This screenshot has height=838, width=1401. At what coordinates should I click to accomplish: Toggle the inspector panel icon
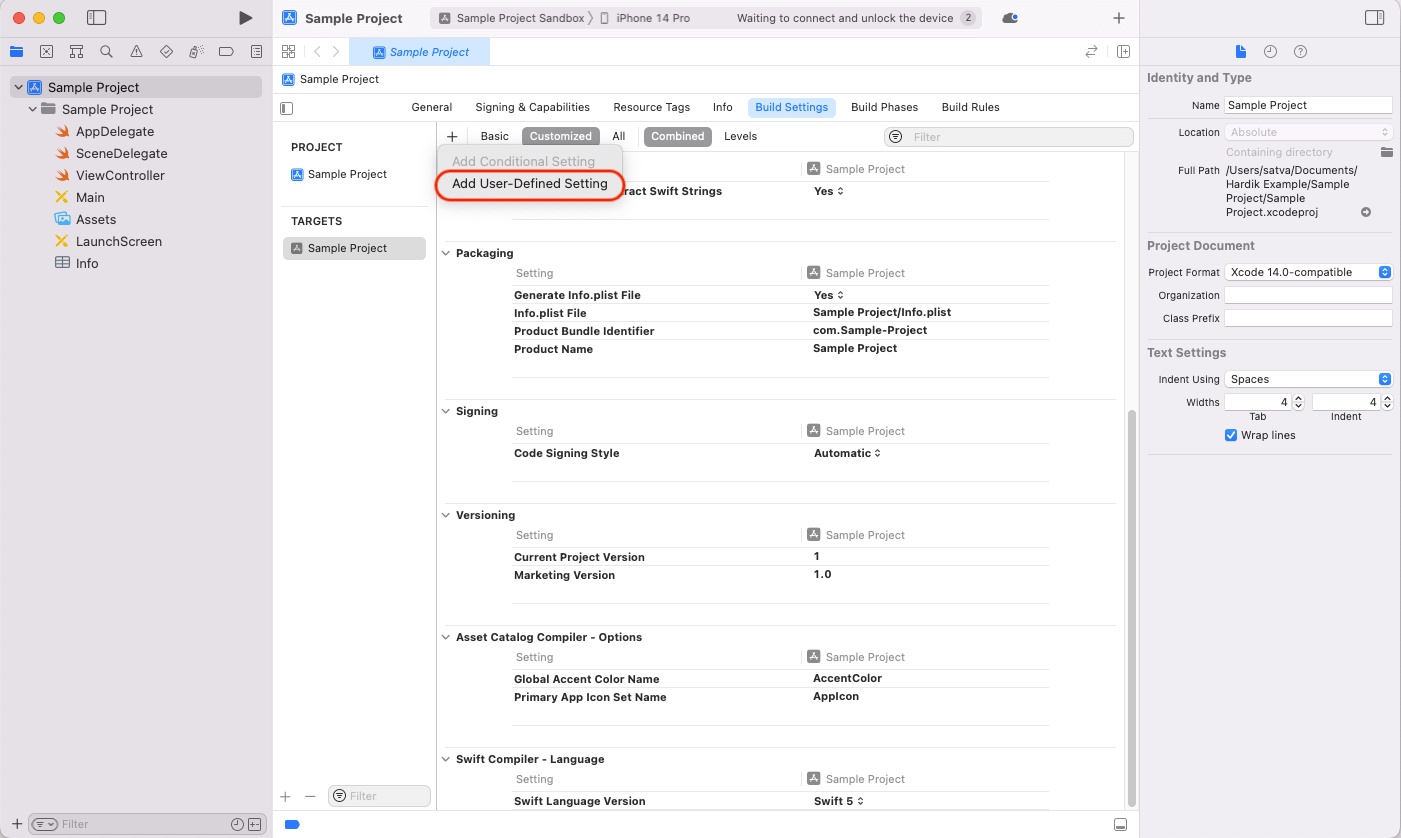point(1374,18)
